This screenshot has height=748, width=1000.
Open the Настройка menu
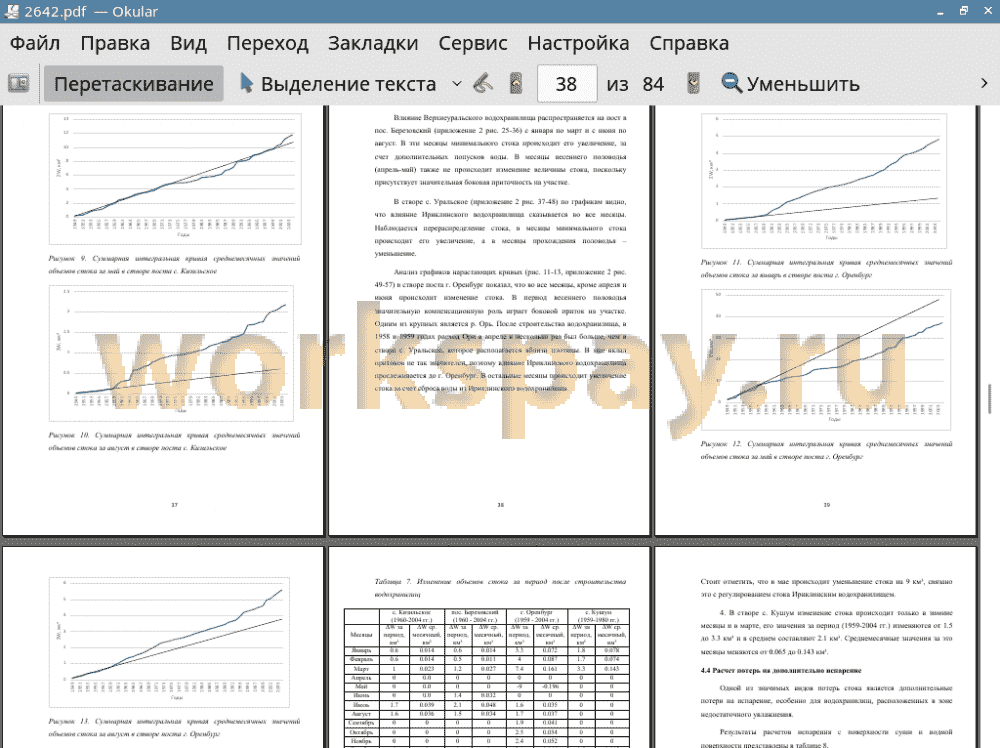578,43
